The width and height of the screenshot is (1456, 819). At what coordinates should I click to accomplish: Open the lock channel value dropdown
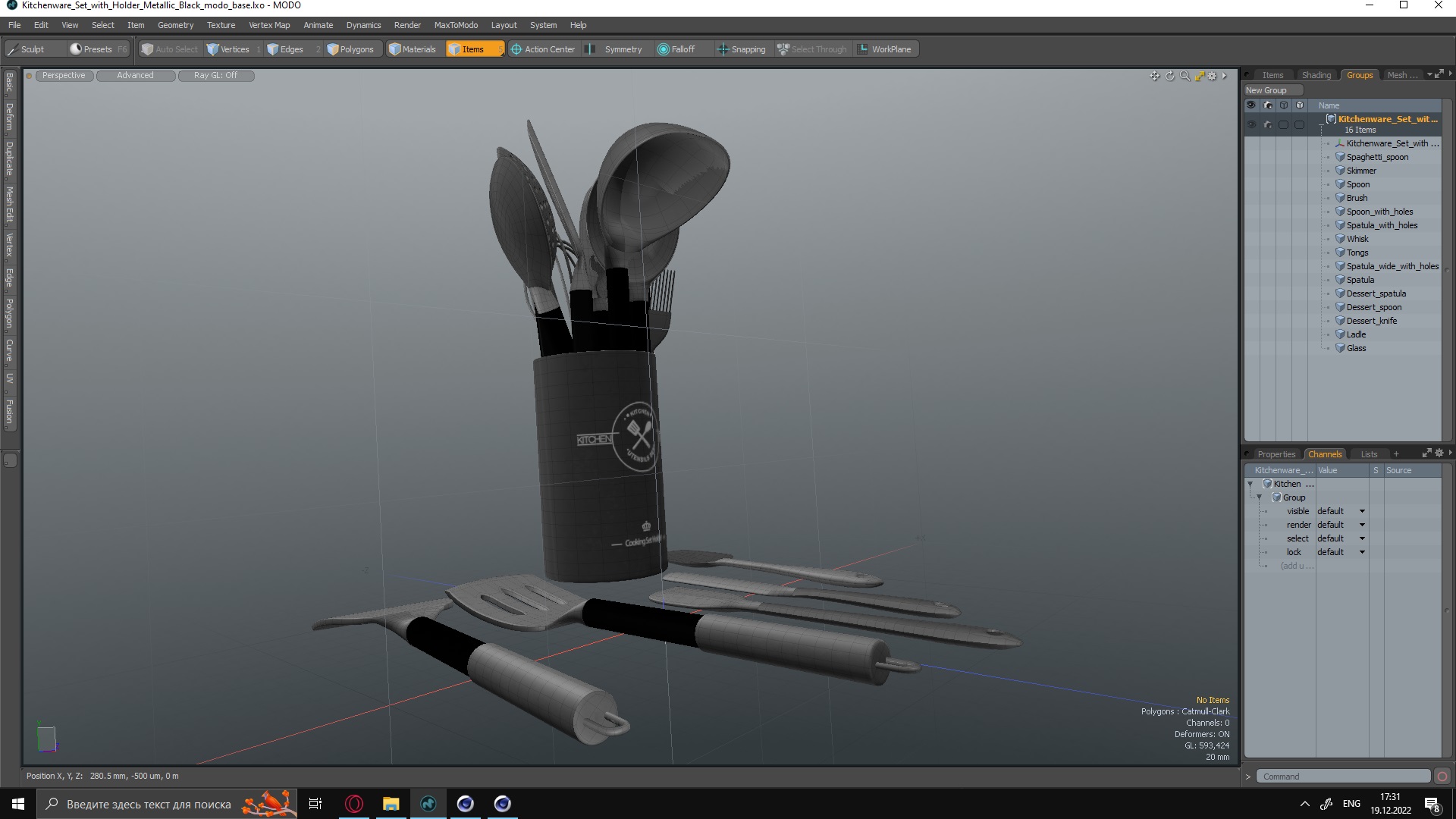click(1341, 552)
